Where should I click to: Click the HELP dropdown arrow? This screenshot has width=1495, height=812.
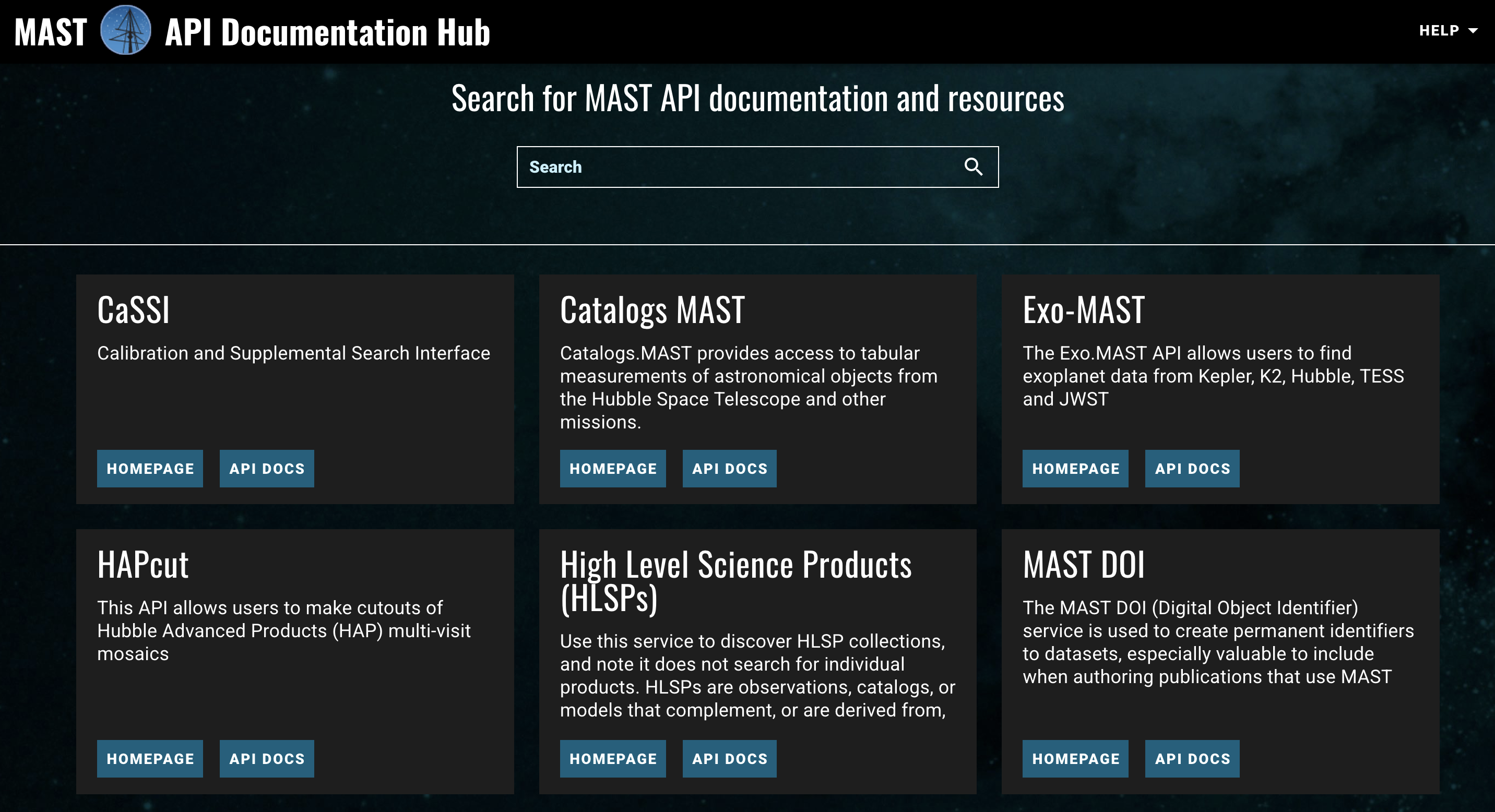(1473, 31)
